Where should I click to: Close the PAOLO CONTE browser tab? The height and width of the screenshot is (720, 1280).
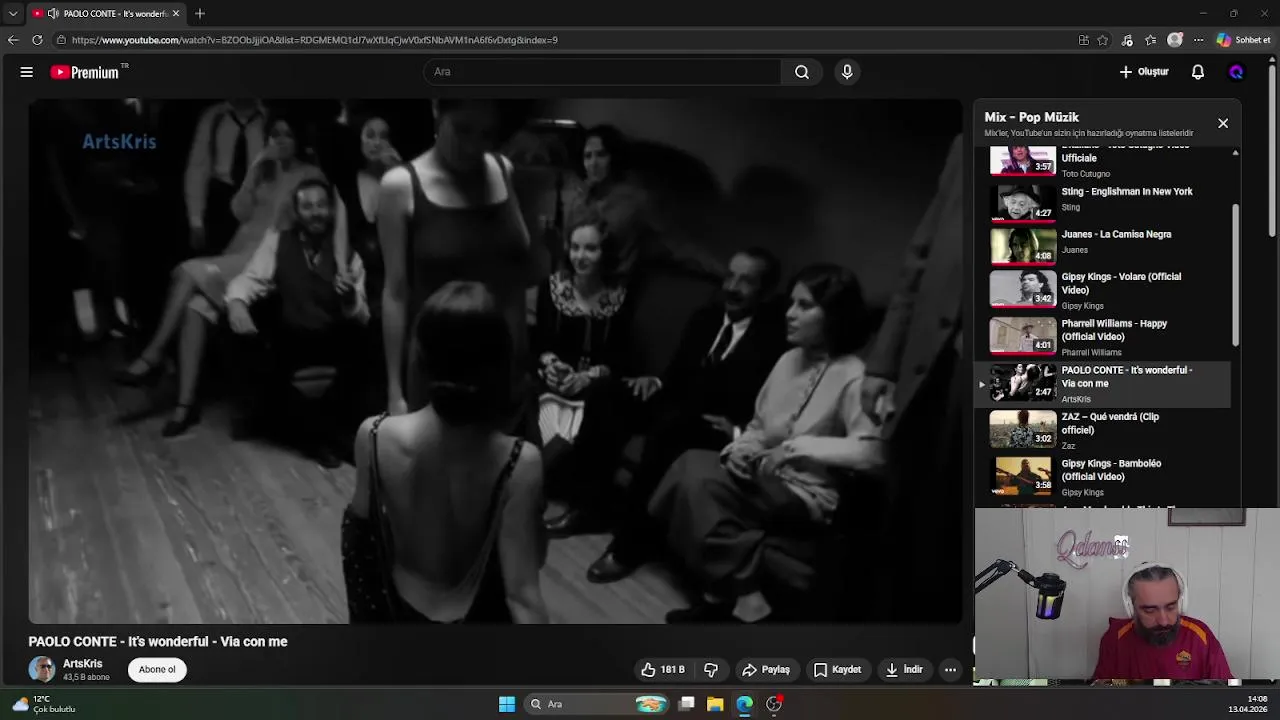pyautogui.click(x=176, y=14)
